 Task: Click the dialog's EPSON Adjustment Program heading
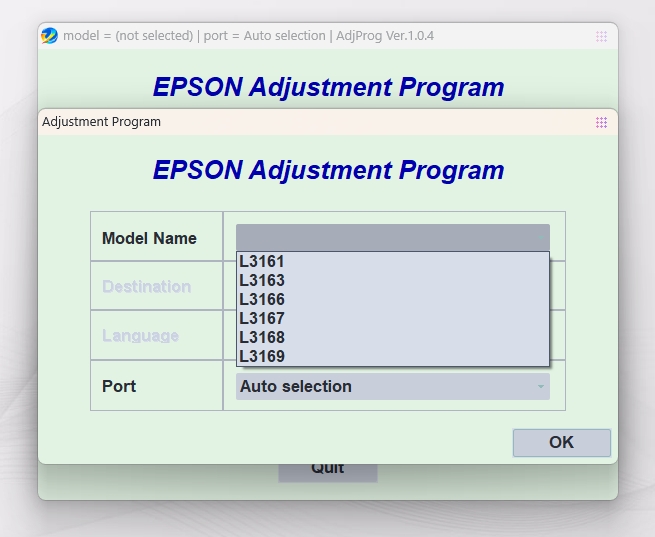coord(328,170)
